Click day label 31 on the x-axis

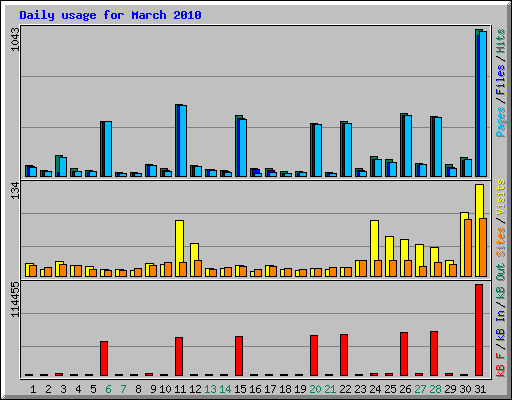[x=480, y=389]
